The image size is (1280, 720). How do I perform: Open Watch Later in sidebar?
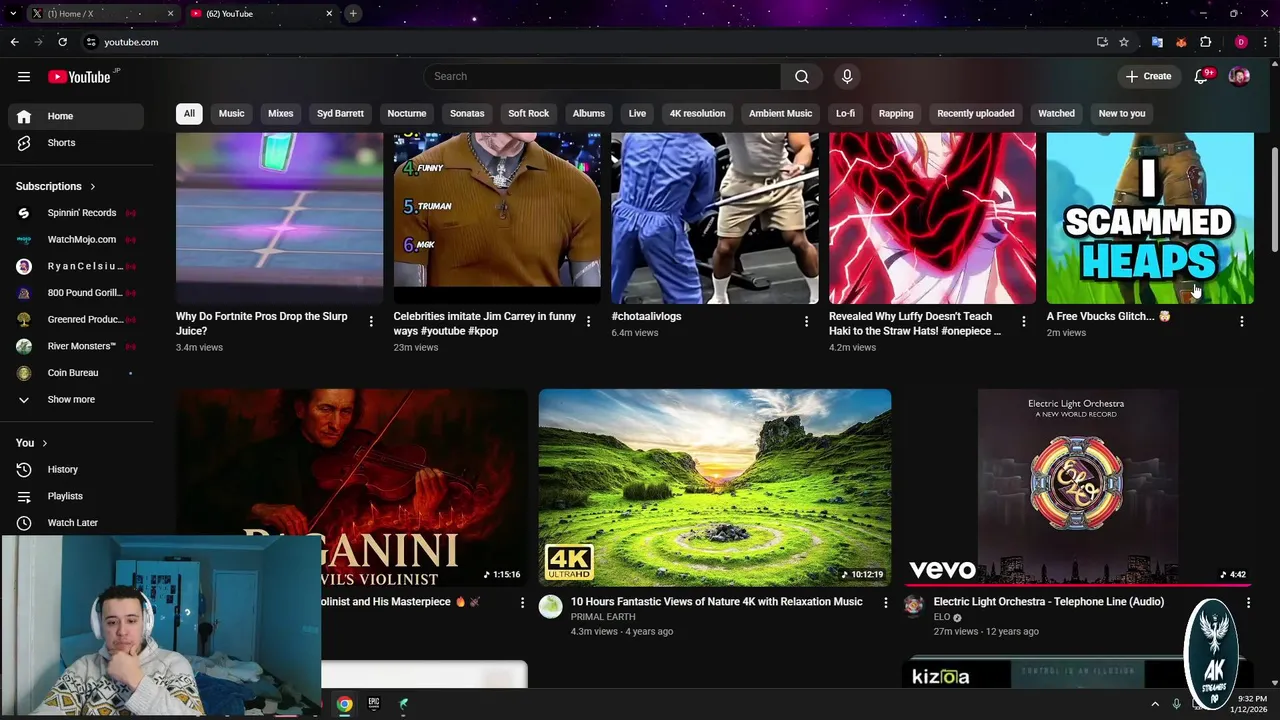pyautogui.click(x=76, y=523)
